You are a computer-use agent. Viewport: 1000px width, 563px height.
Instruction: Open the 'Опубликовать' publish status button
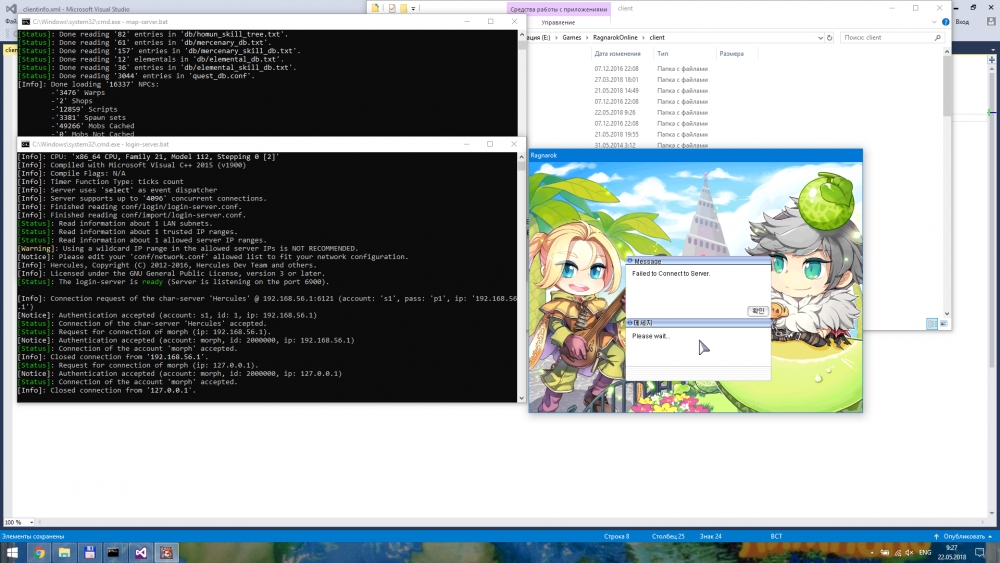(x=962, y=536)
